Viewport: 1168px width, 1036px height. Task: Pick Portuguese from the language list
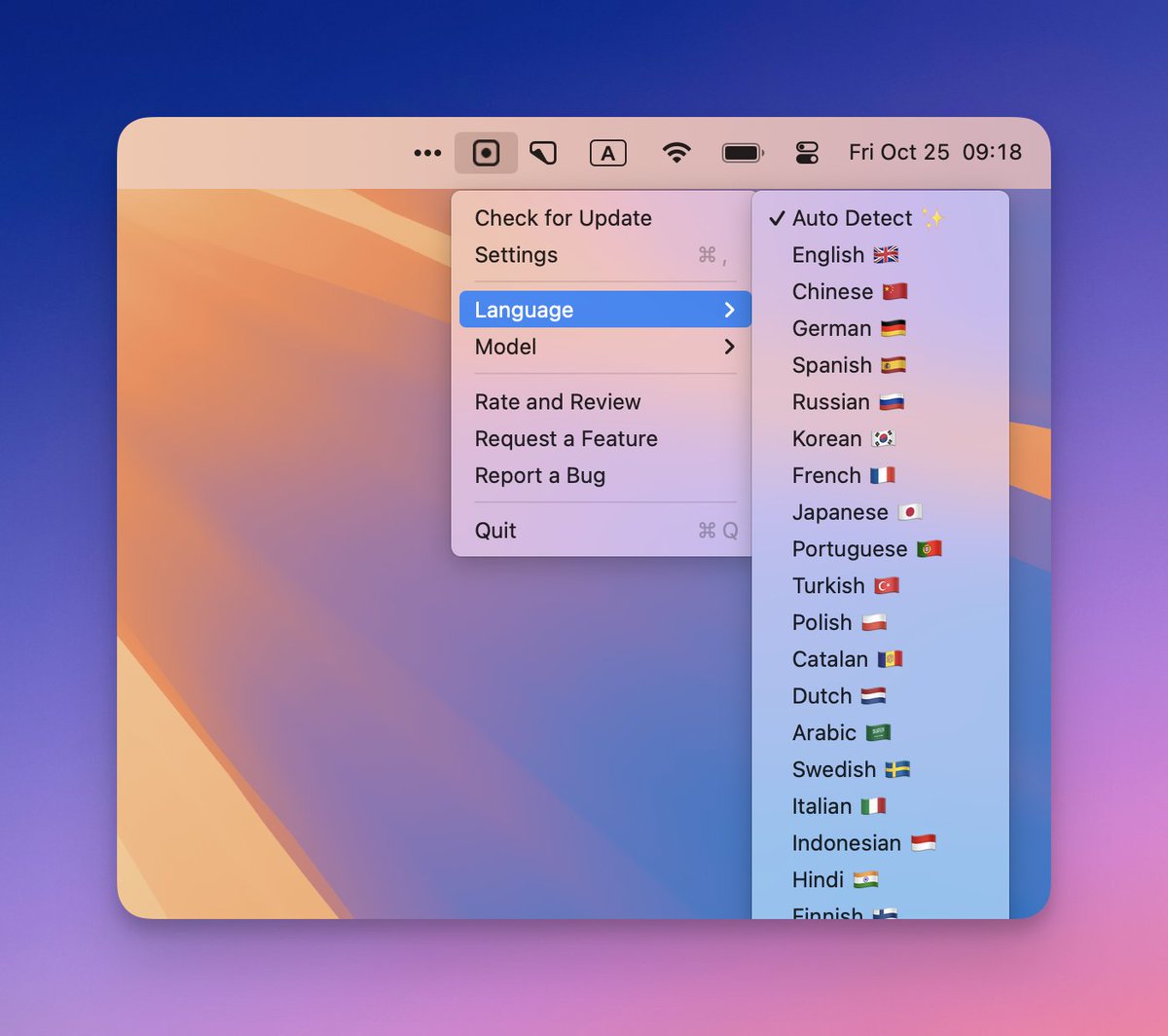tap(850, 549)
